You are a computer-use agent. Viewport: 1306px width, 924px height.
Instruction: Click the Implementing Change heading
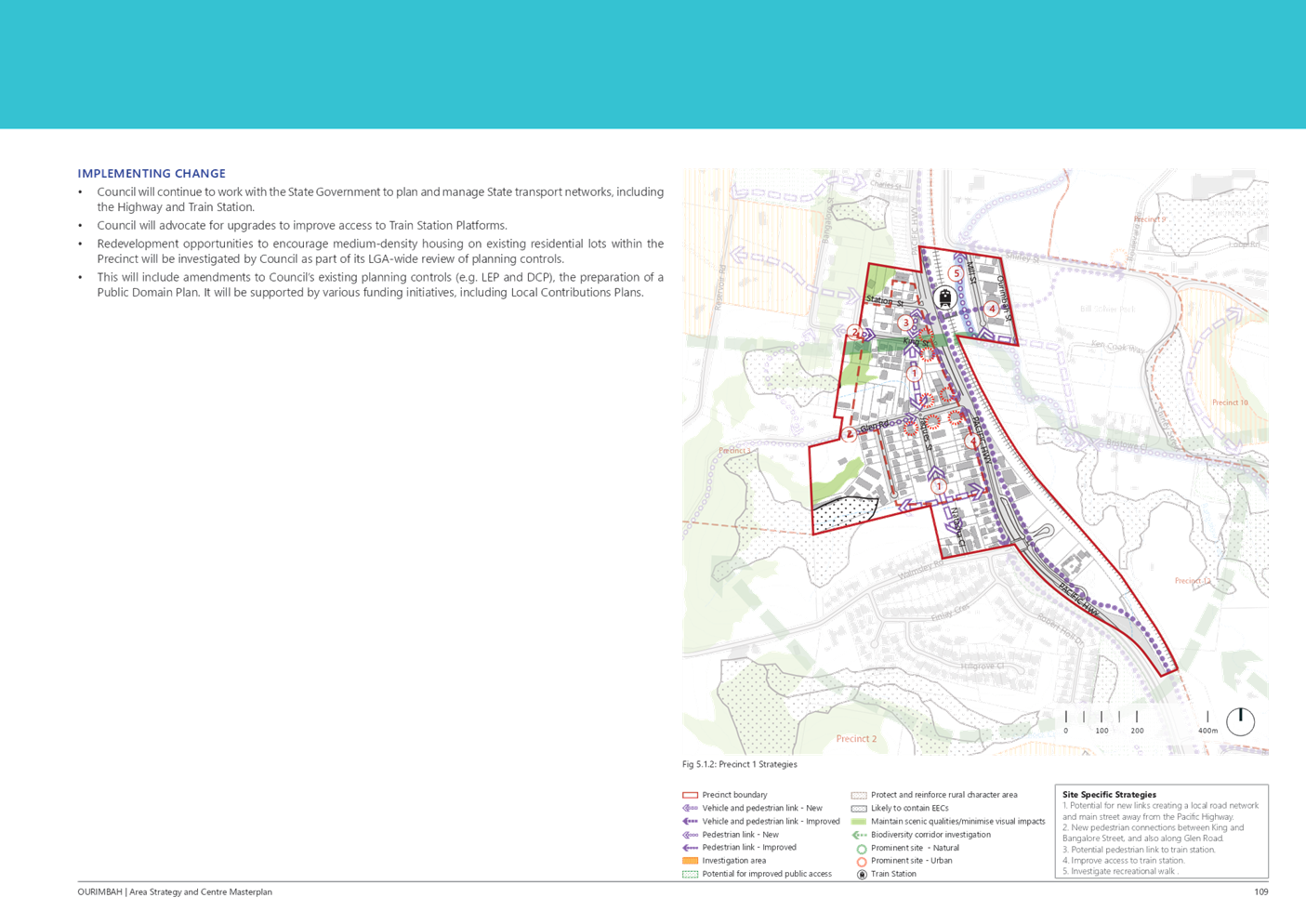tap(152, 174)
